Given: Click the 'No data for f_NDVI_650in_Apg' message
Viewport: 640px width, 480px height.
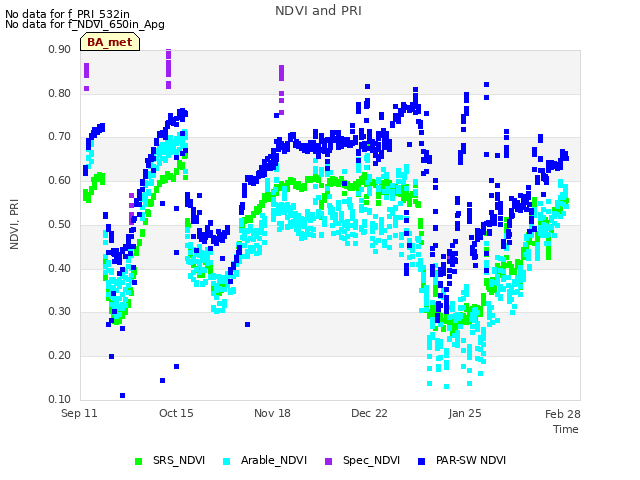Looking at the screenshot, I should tap(85, 24).
